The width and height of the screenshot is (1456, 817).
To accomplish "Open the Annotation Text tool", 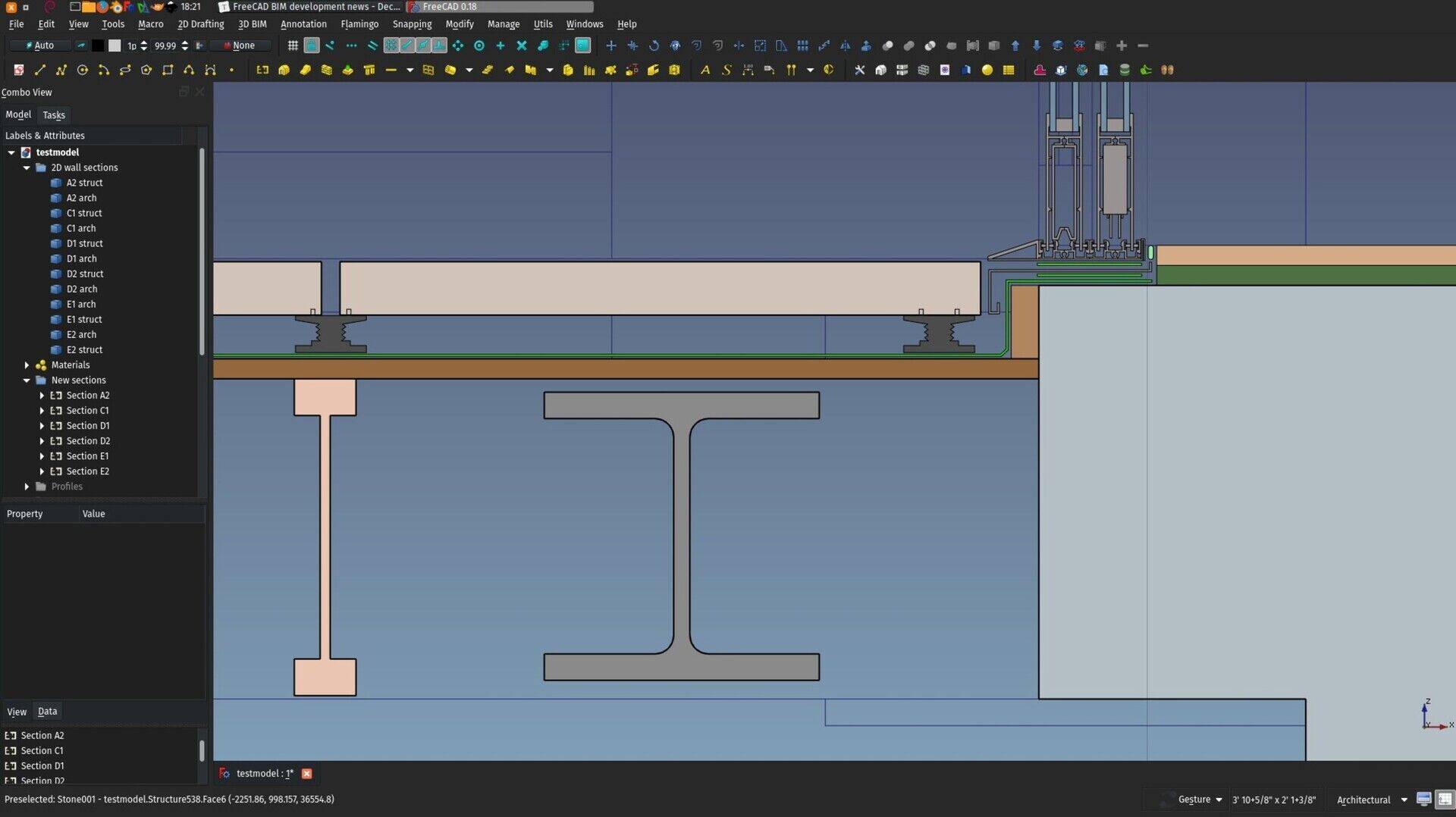I will tap(704, 70).
